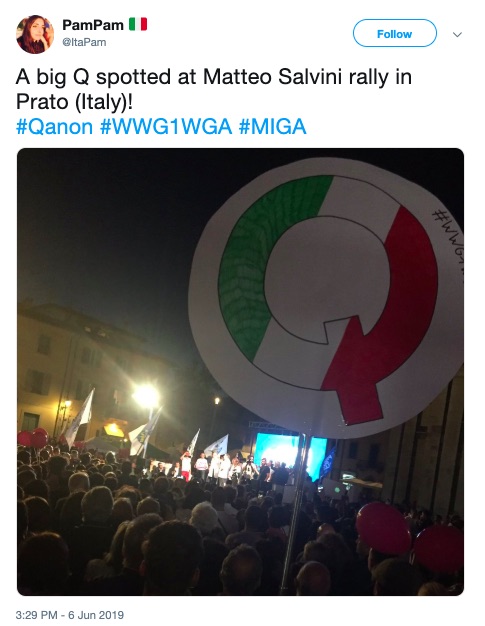485x626 pixels.
Task: Click the Italian flag emoji beside PamPam
Action: click(138, 24)
